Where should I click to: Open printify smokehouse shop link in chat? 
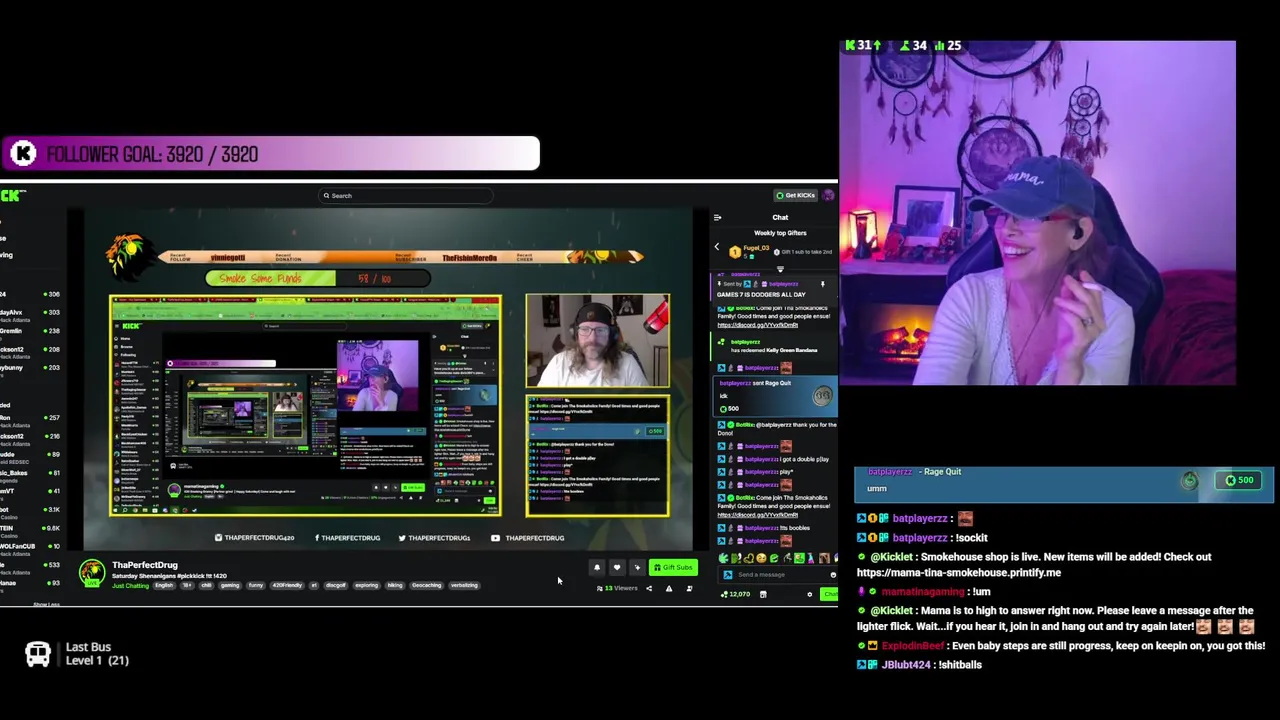[958, 573]
